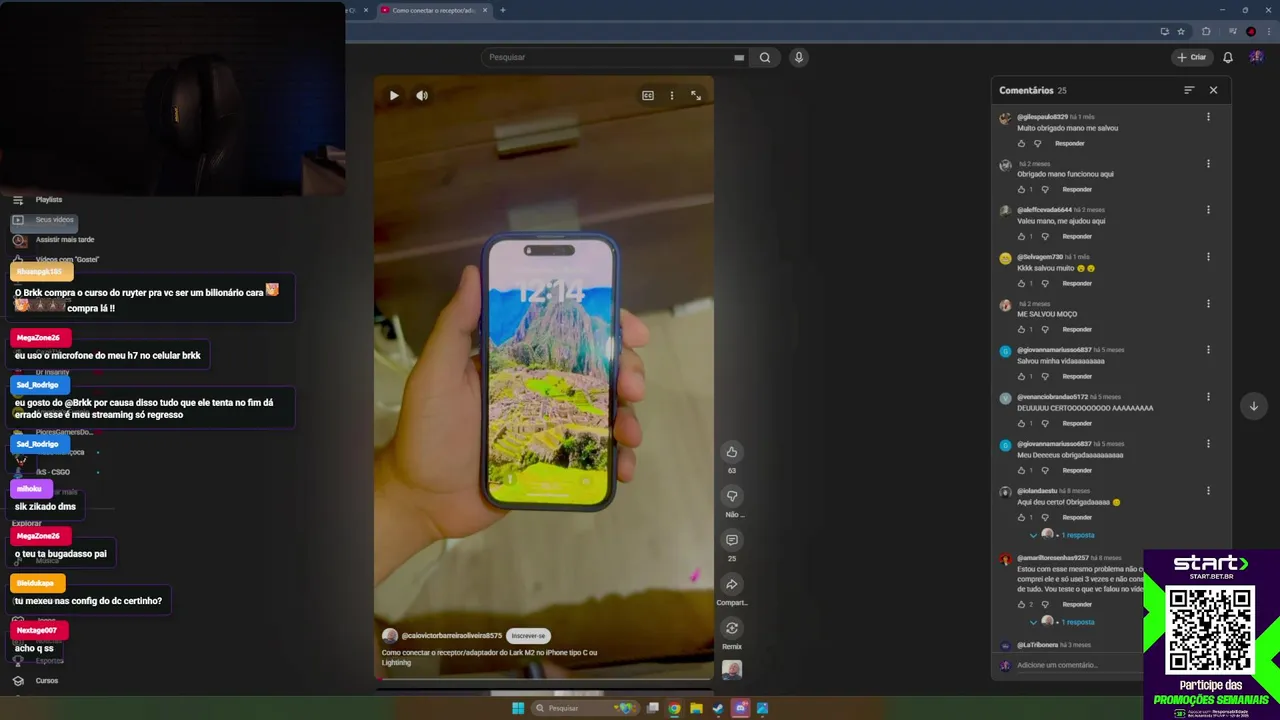Like @Selvagem730's comment

tap(1021, 283)
